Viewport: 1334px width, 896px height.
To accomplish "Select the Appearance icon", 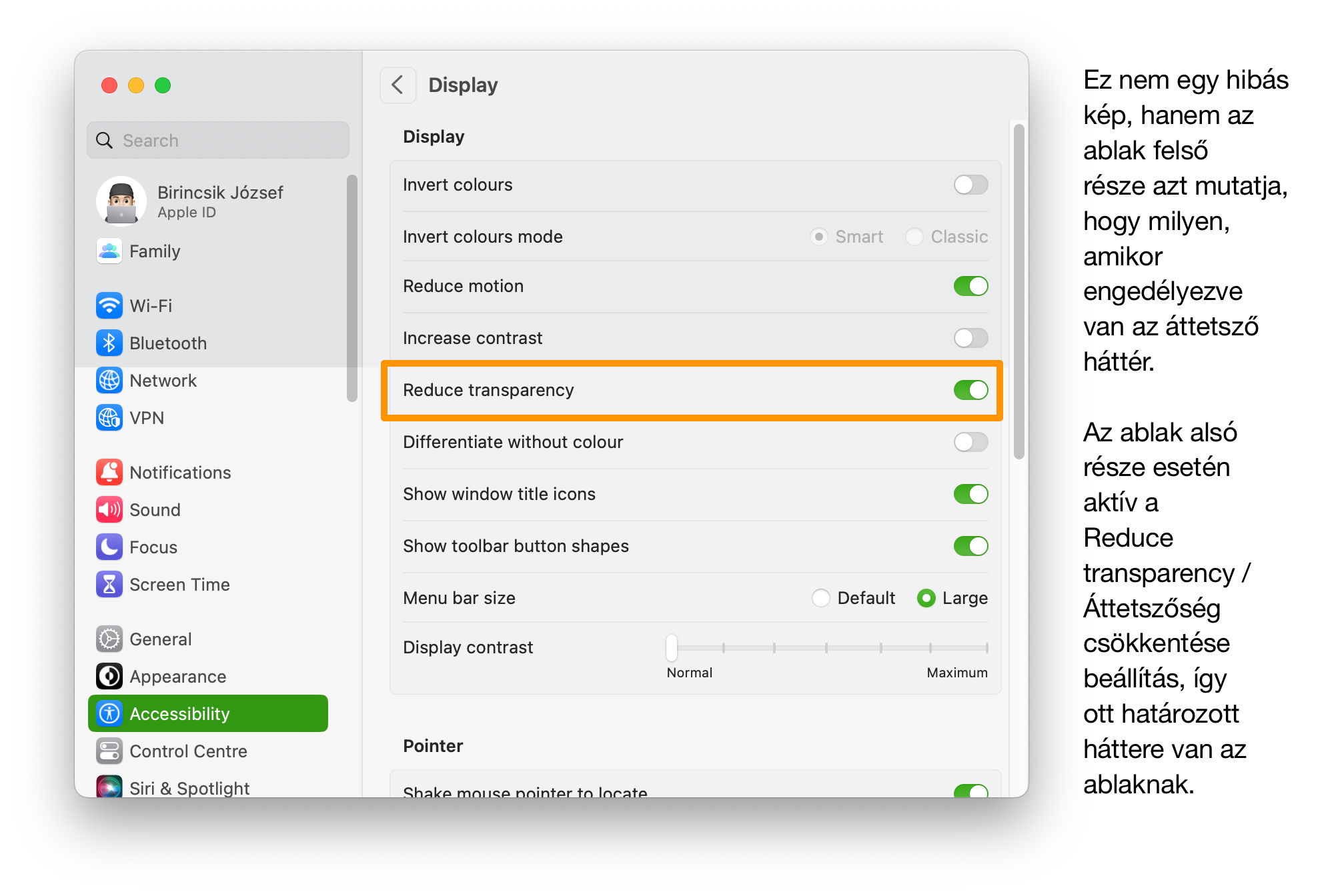I will (x=109, y=677).
